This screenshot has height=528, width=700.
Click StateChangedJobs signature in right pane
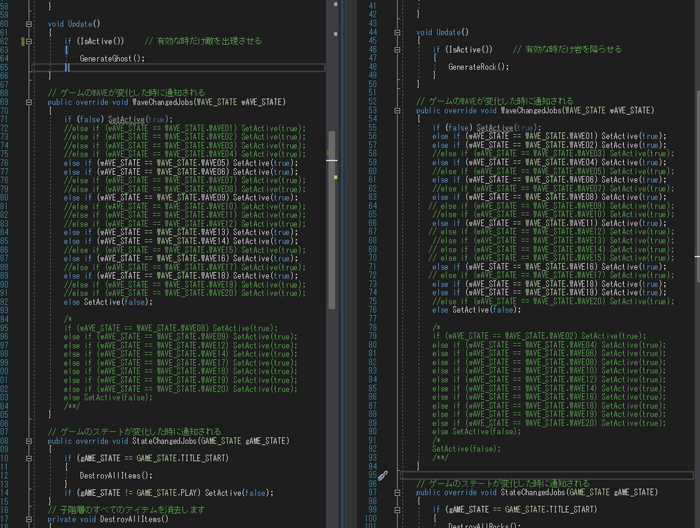click(x=537, y=493)
